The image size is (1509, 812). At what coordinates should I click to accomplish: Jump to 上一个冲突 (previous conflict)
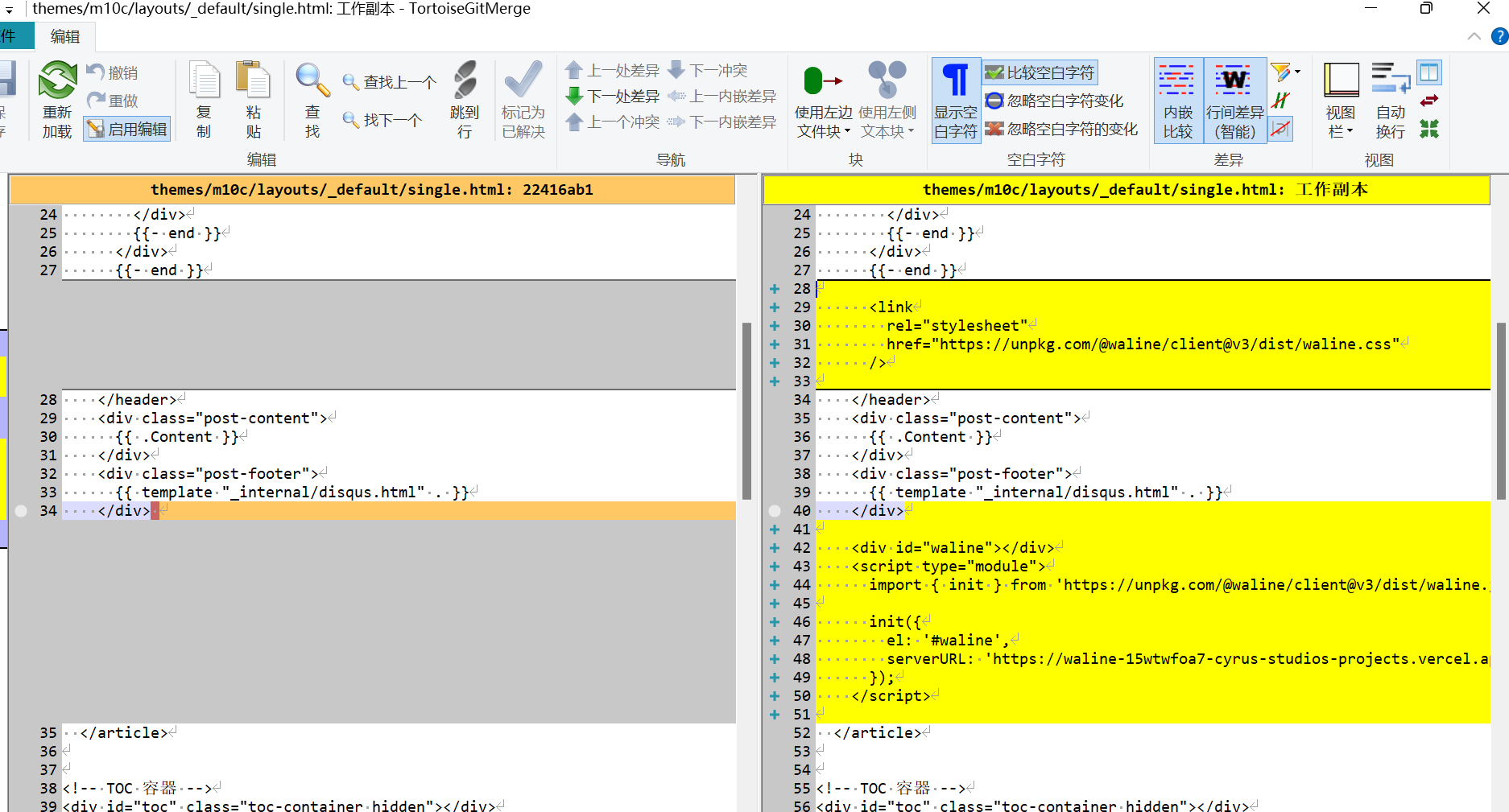613,122
